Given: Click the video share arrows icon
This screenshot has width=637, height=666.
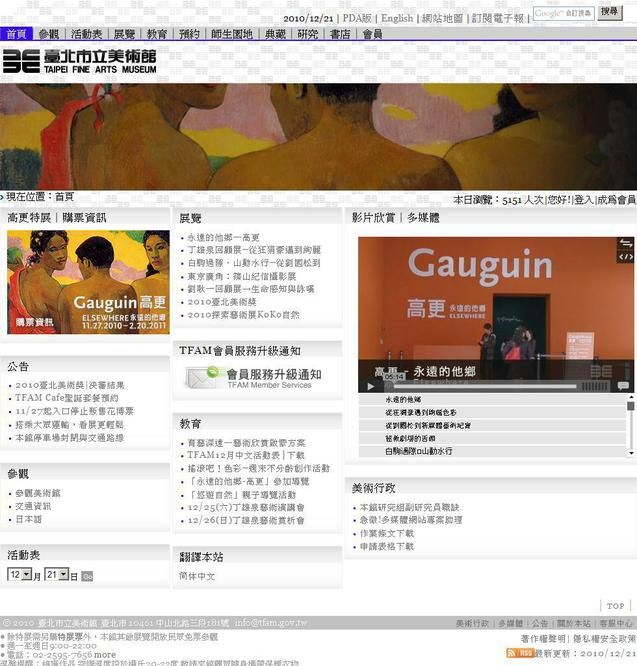Looking at the screenshot, I should [626, 243].
